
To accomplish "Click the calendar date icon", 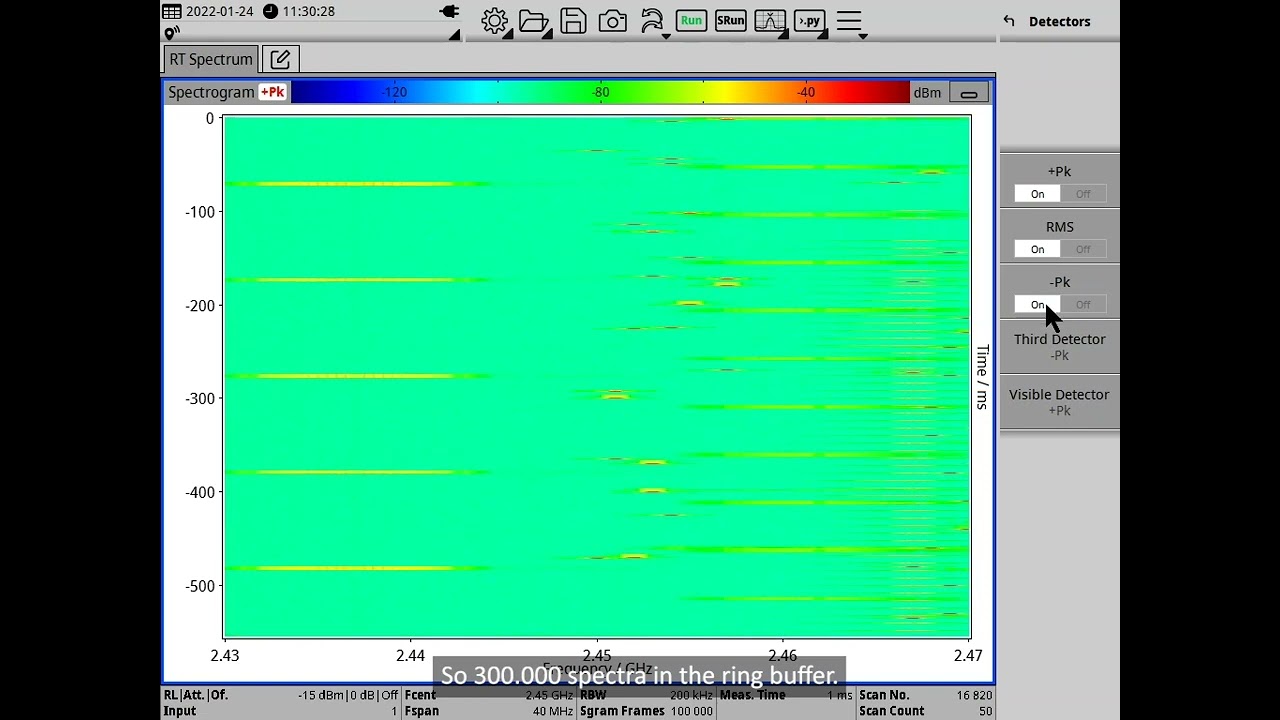I will [172, 11].
